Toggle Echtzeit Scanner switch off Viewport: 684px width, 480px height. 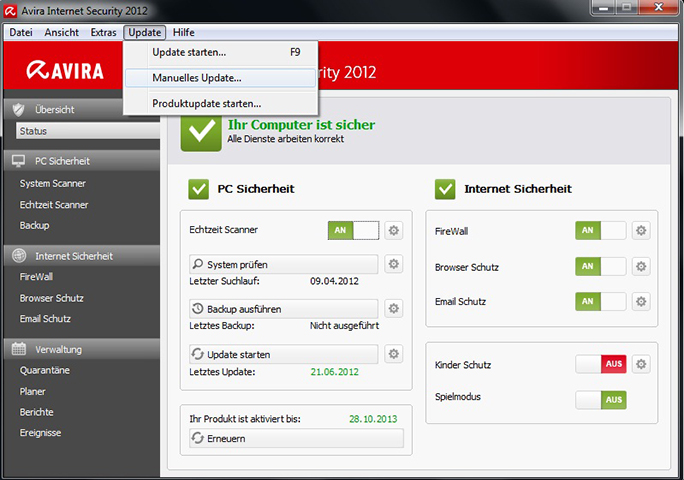(353, 231)
